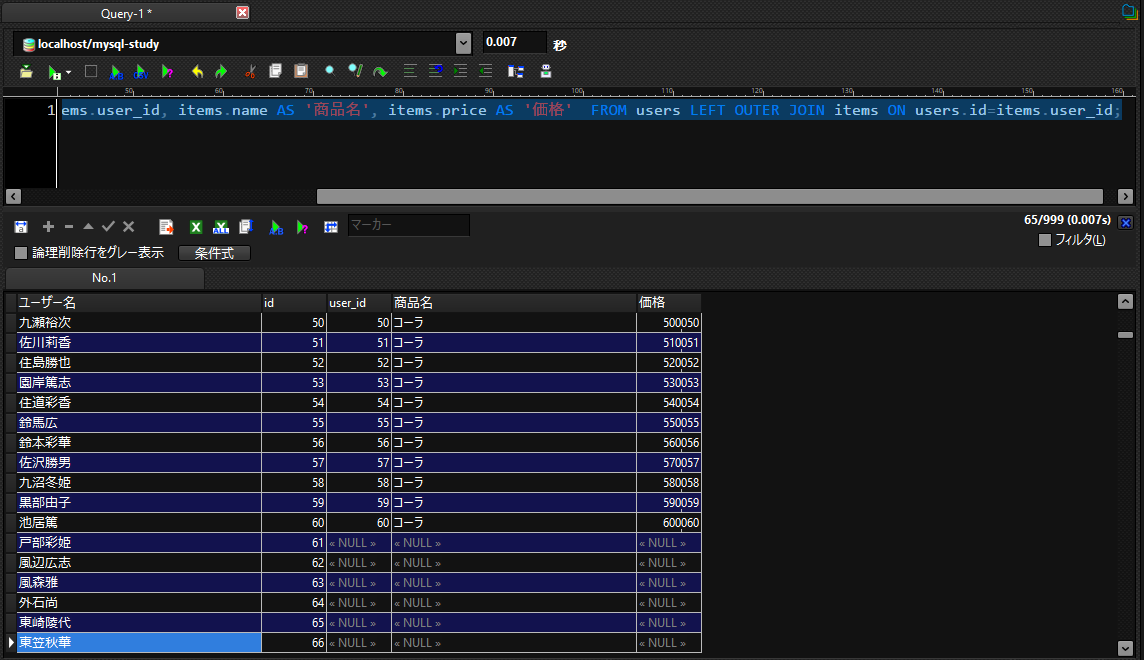
Task: Open the dropdown arrow beside the execute icon
Action: point(69,72)
